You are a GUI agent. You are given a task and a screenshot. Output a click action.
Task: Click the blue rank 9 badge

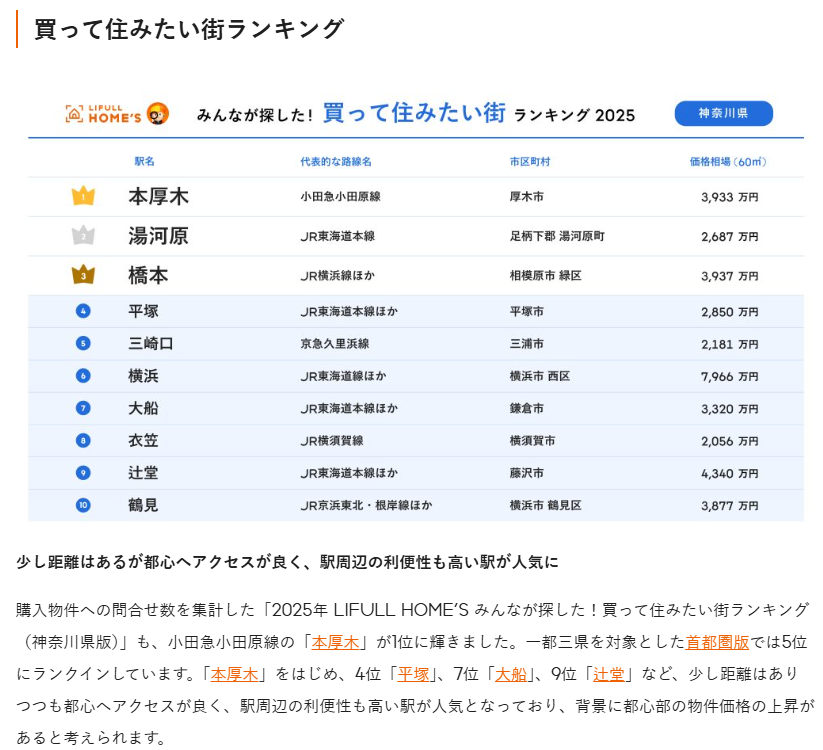83,473
